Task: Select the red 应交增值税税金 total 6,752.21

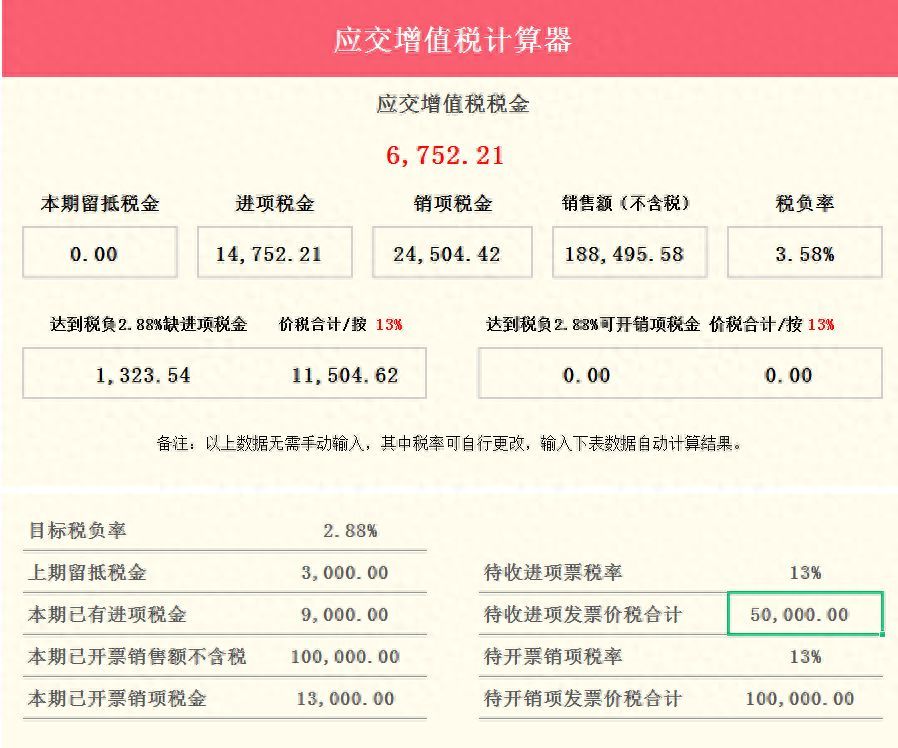Action: 445,156
